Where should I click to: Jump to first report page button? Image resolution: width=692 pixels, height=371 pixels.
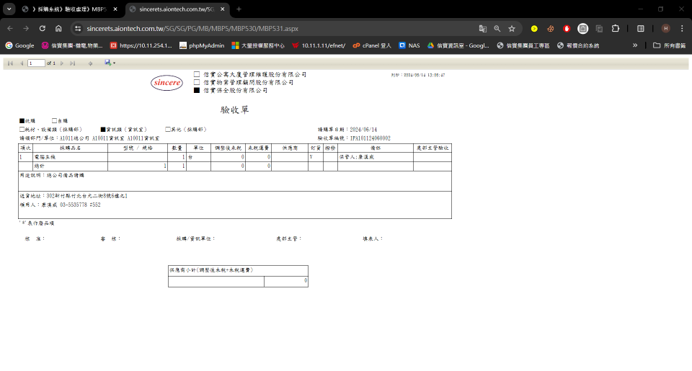(x=10, y=63)
